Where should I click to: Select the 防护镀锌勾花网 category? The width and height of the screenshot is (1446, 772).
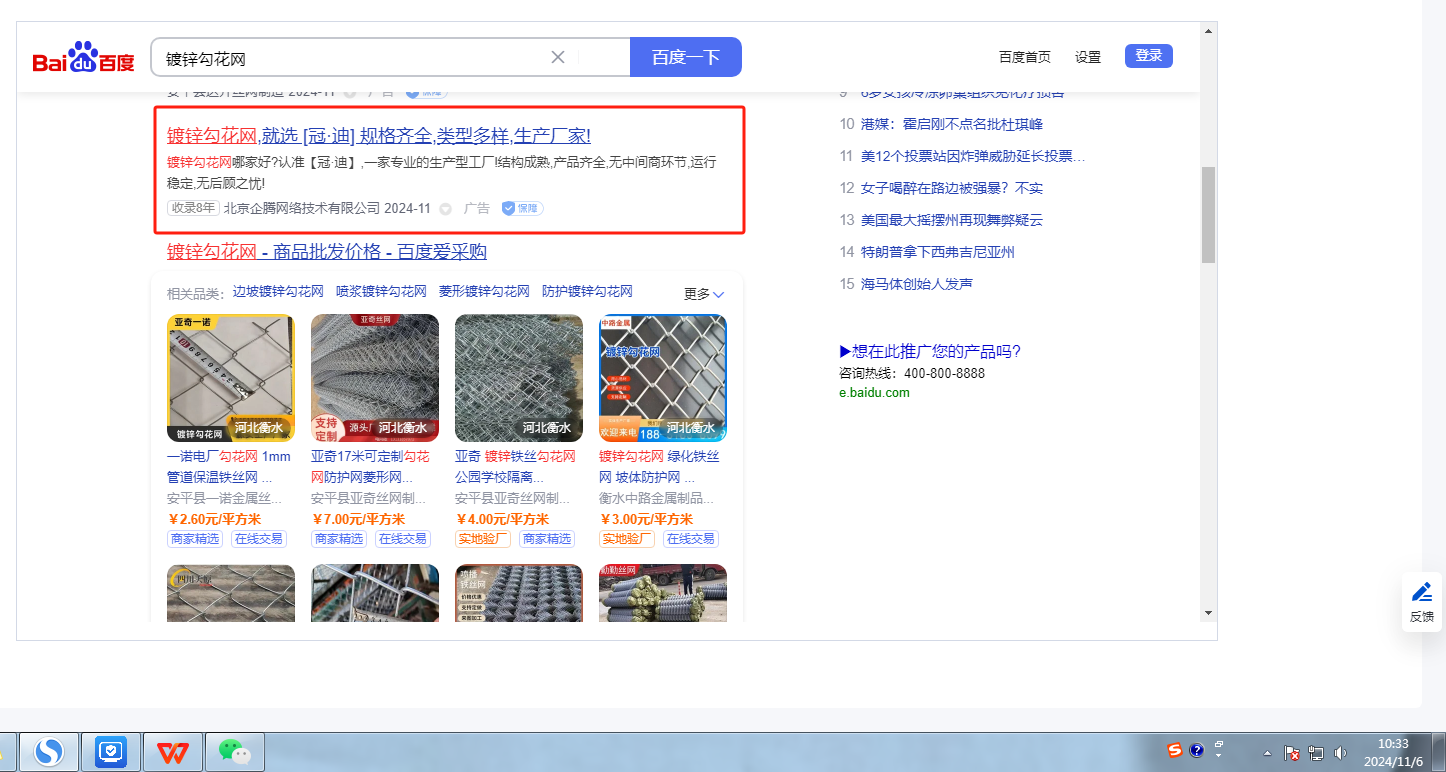[587, 292]
